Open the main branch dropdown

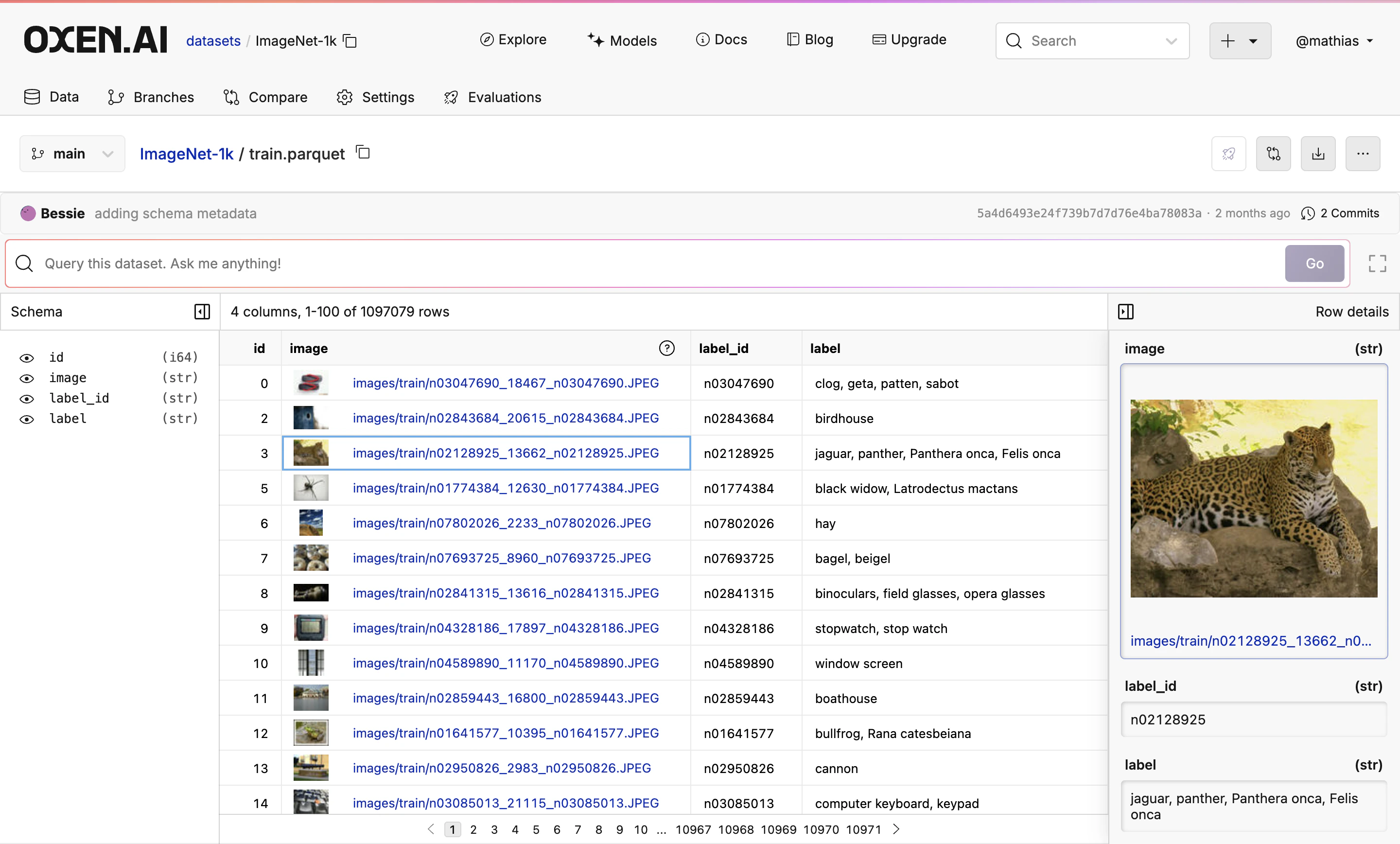tap(72, 154)
